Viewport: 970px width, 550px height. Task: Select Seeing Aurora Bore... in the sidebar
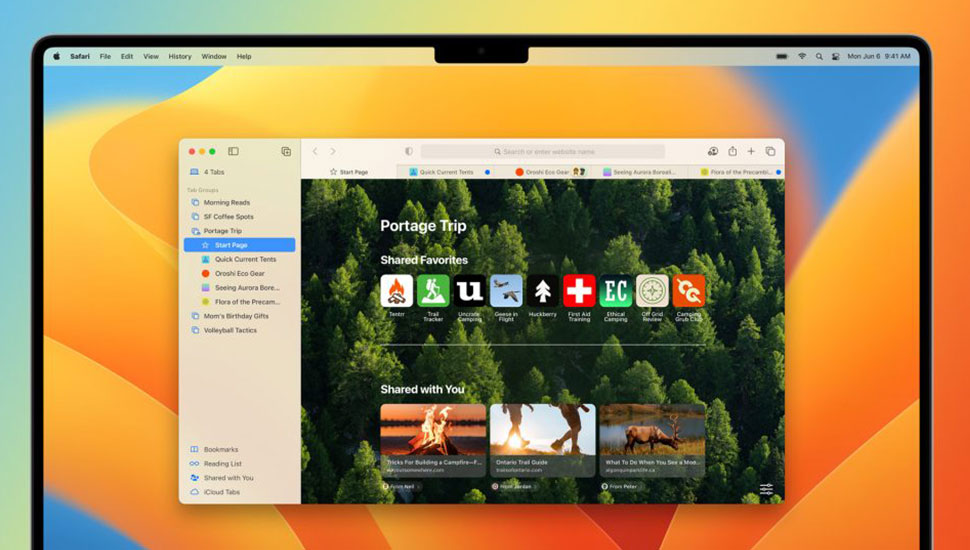[239, 288]
